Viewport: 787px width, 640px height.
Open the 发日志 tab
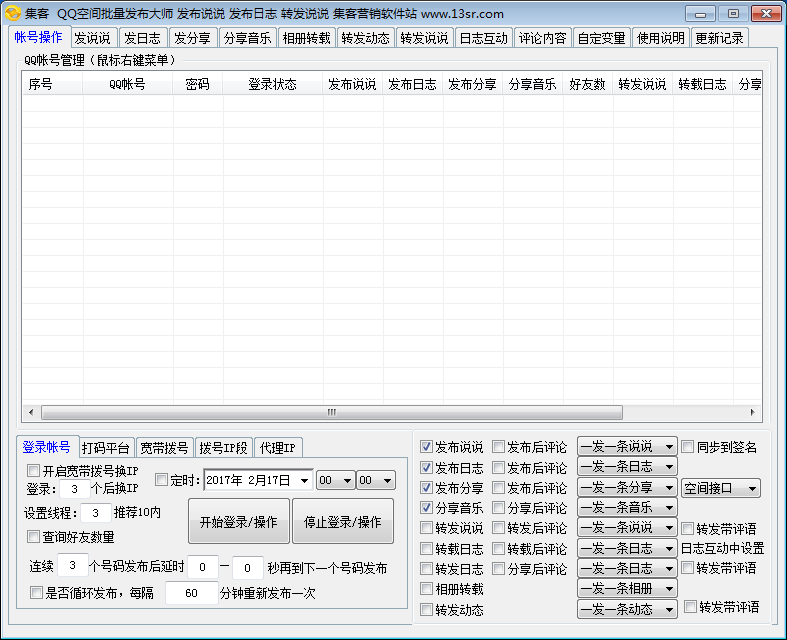click(x=142, y=38)
